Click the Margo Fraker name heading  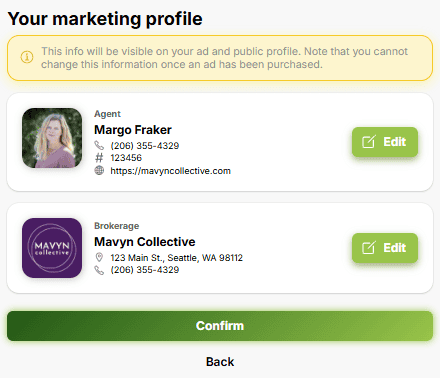[x=133, y=130]
